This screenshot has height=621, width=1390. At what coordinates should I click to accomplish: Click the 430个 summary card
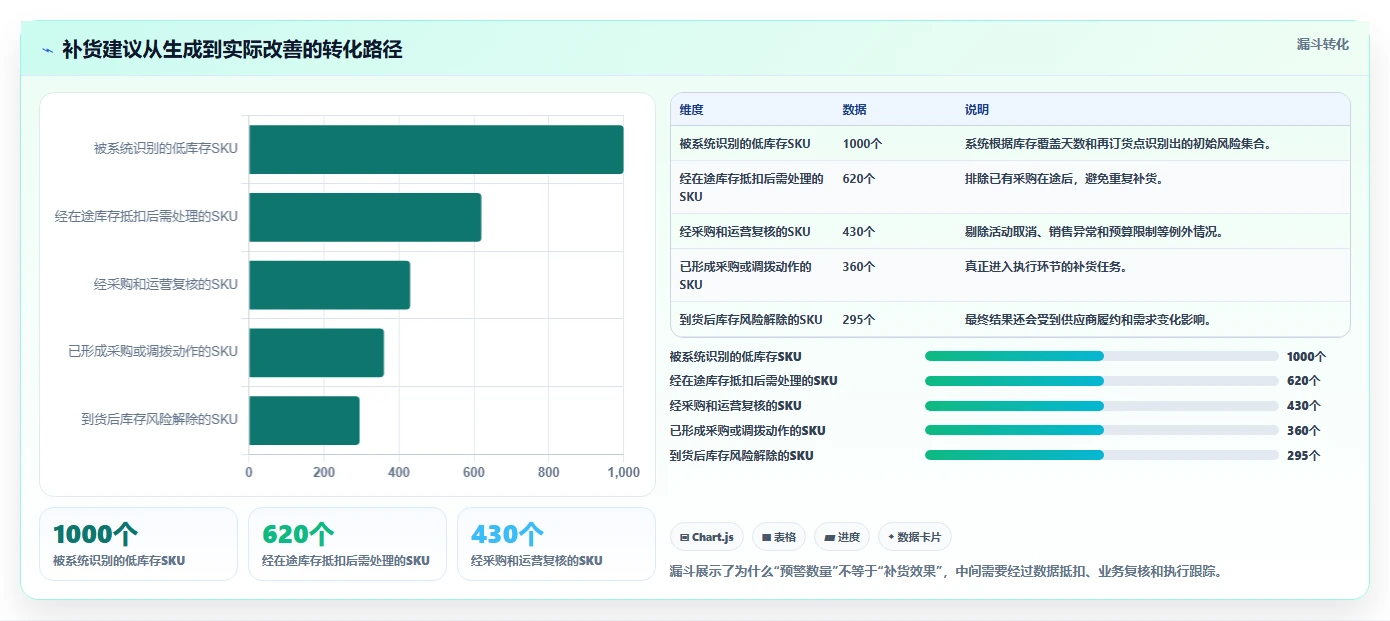pyautogui.click(x=556, y=544)
